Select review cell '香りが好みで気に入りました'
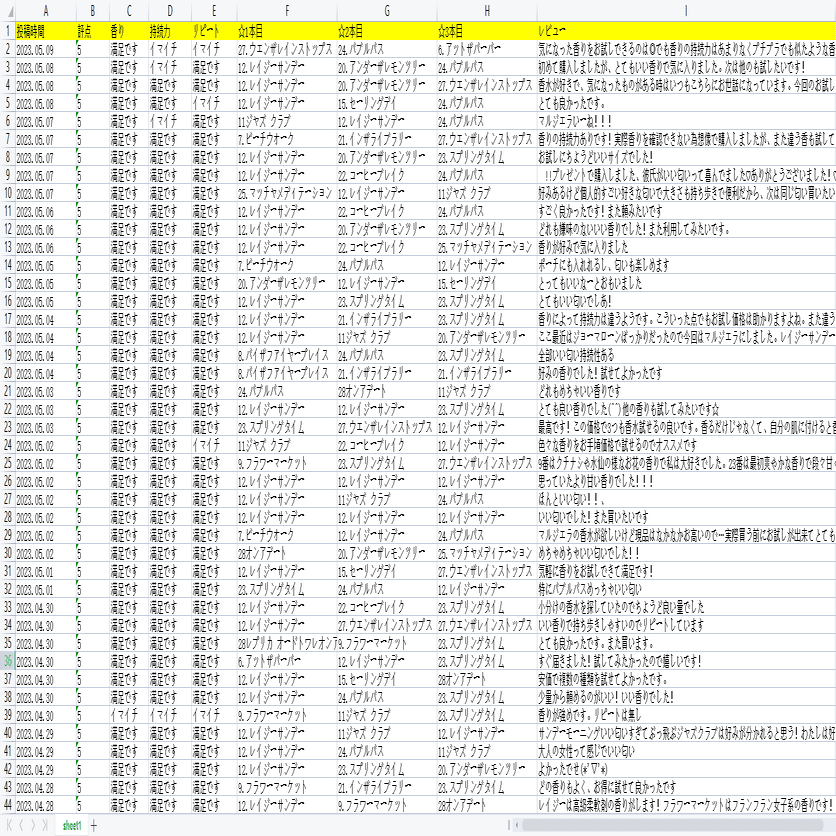 pos(686,247)
